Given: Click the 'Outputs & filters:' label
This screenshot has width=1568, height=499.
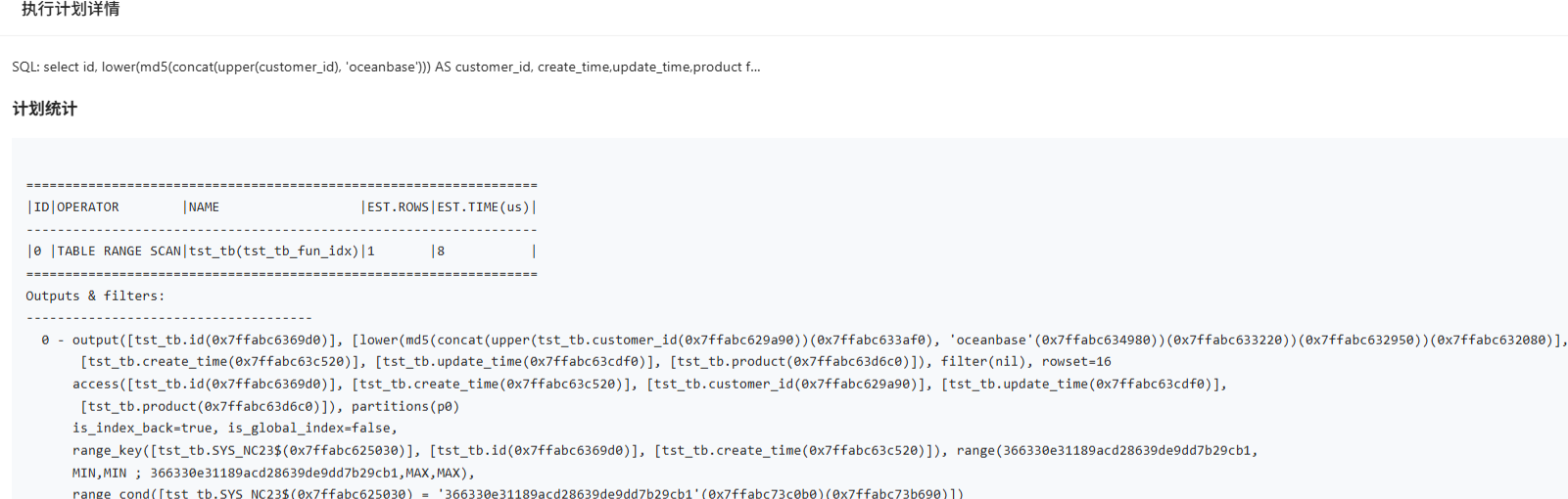Looking at the screenshot, I should [x=95, y=295].
